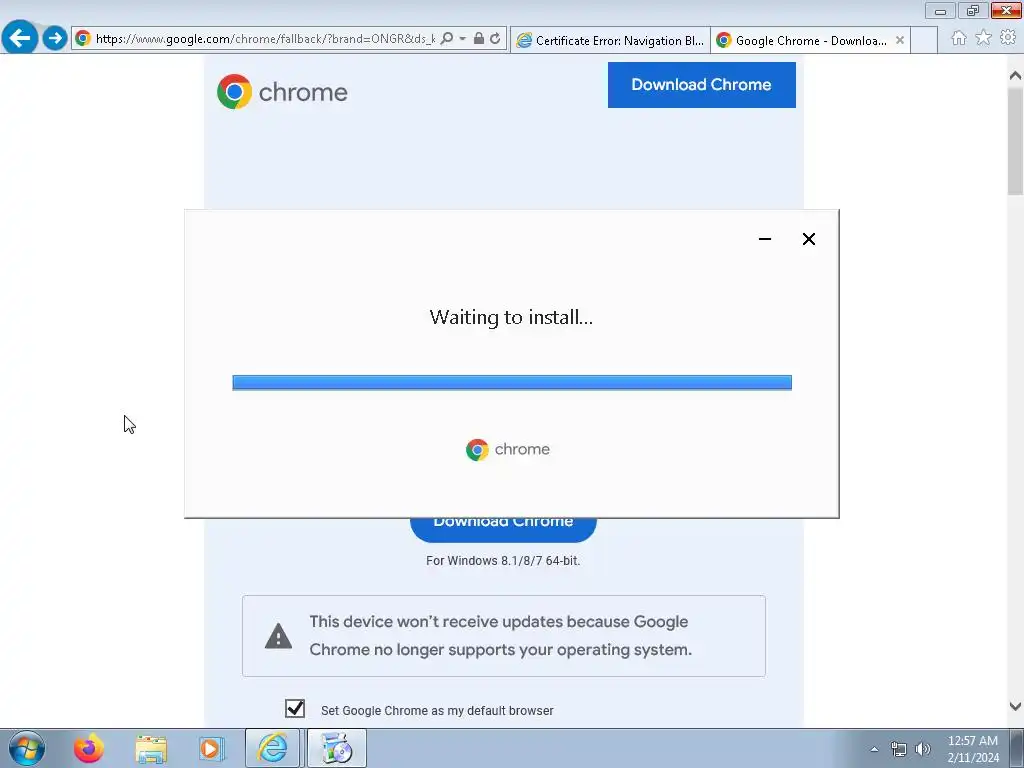Close the Chrome installer dialog
This screenshot has height=768, width=1024.
[808, 239]
